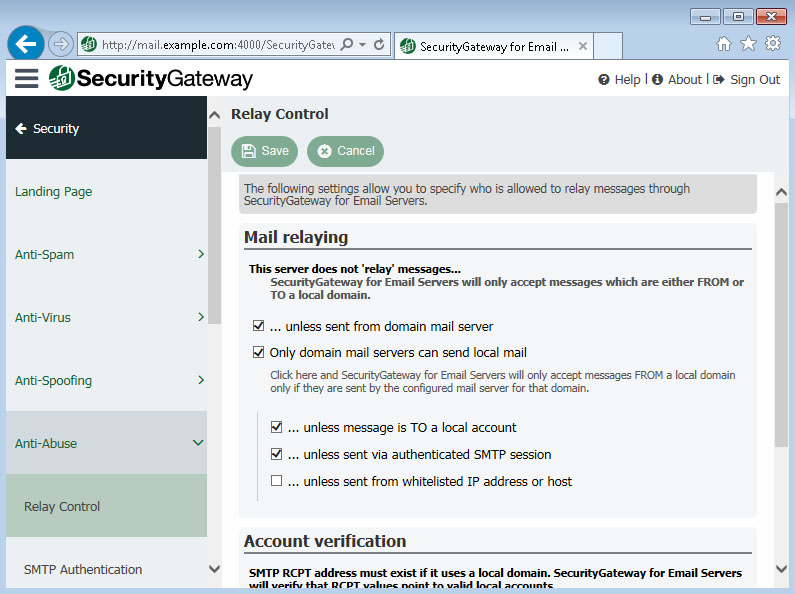This screenshot has height=594, width=795.
Task: Click the search magnifier in address bar
Action: (x=347, y=45)
